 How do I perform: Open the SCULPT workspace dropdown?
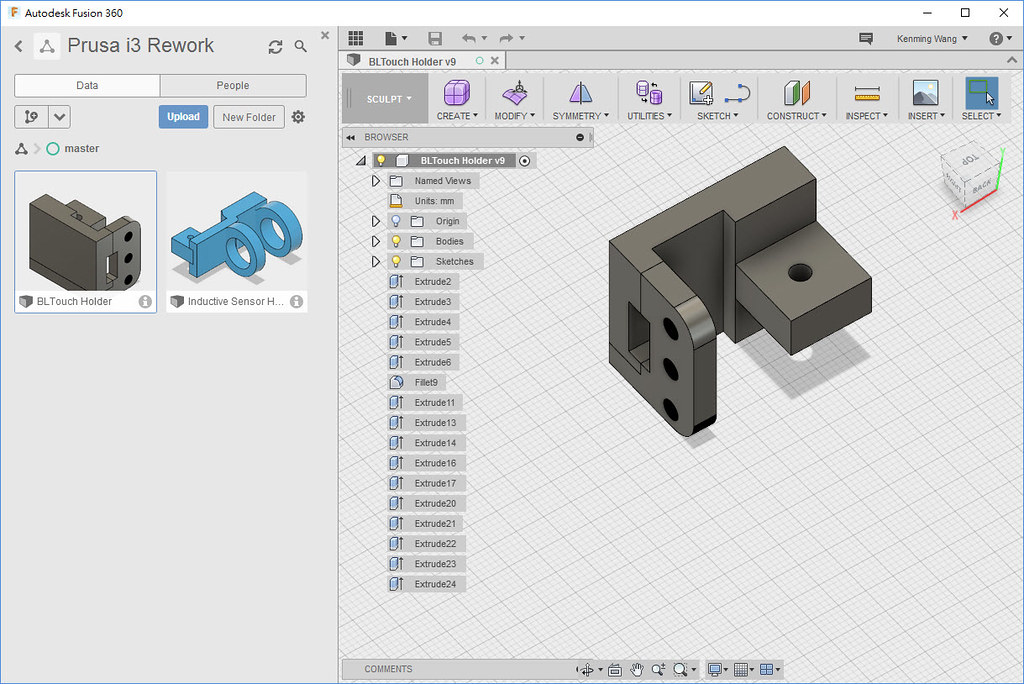point(389,99)
